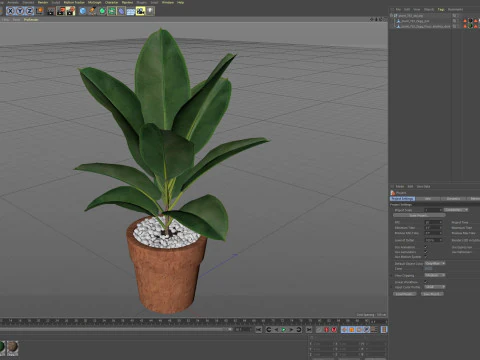Click the camera object icon

[x=140, y=11]
